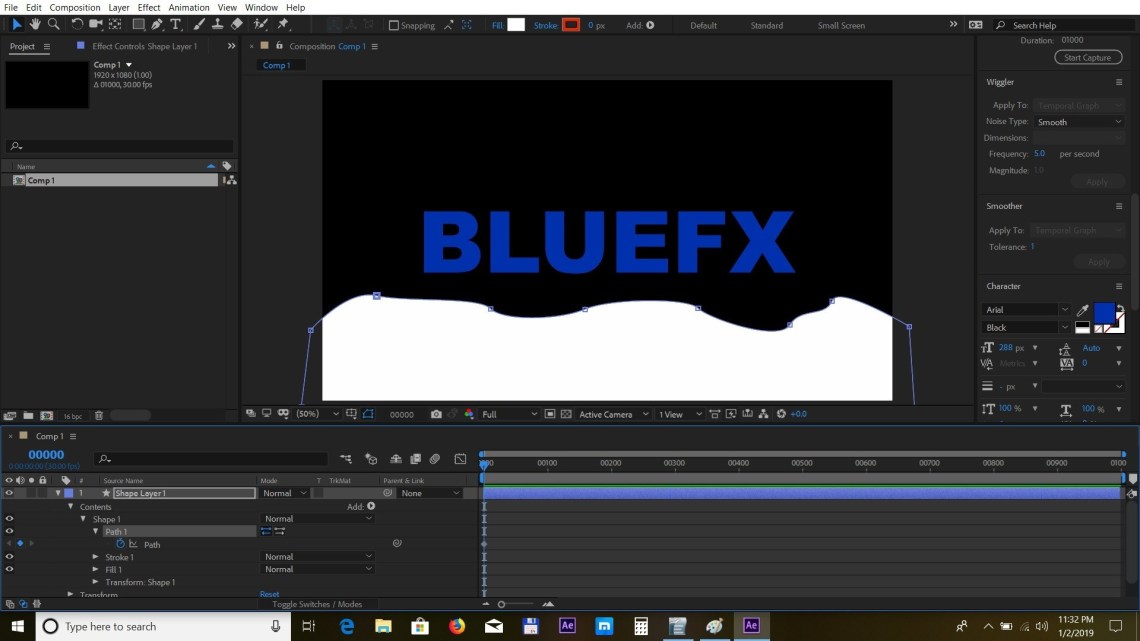The image size is (1140, 641).
Task: Create a new composition from Project panel
Action: [47, 416]
